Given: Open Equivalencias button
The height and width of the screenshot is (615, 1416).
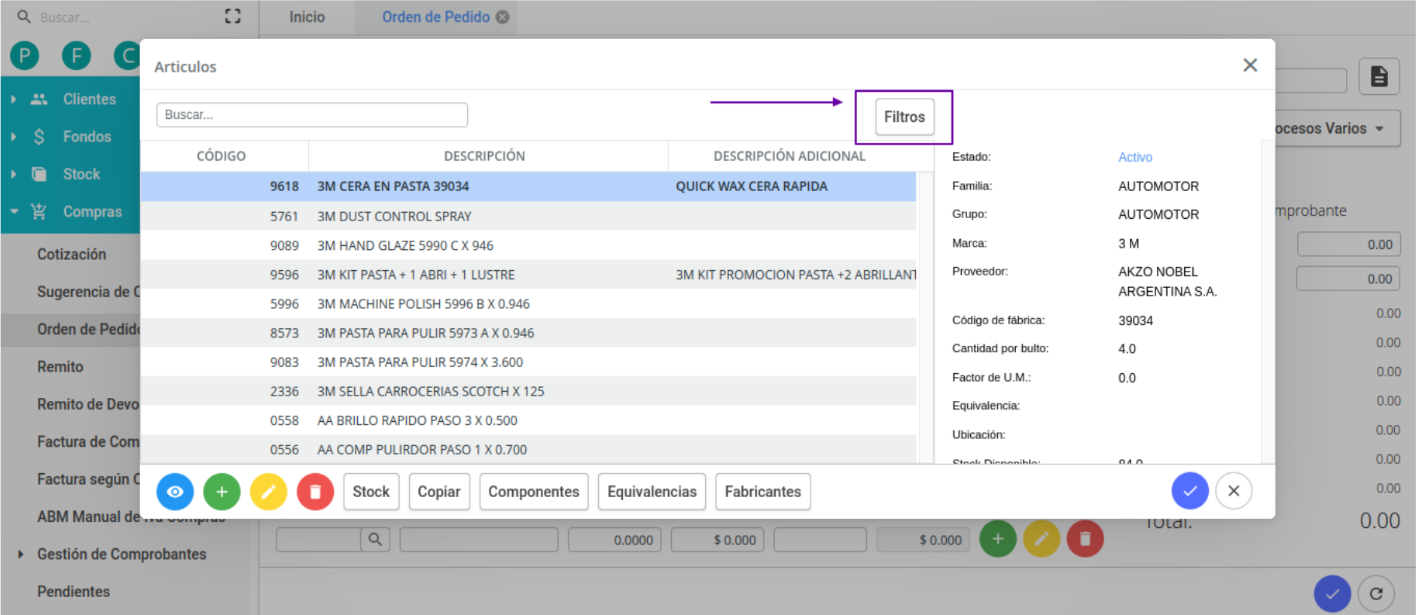Looking at the screenshot, I should tap(652, 492).
